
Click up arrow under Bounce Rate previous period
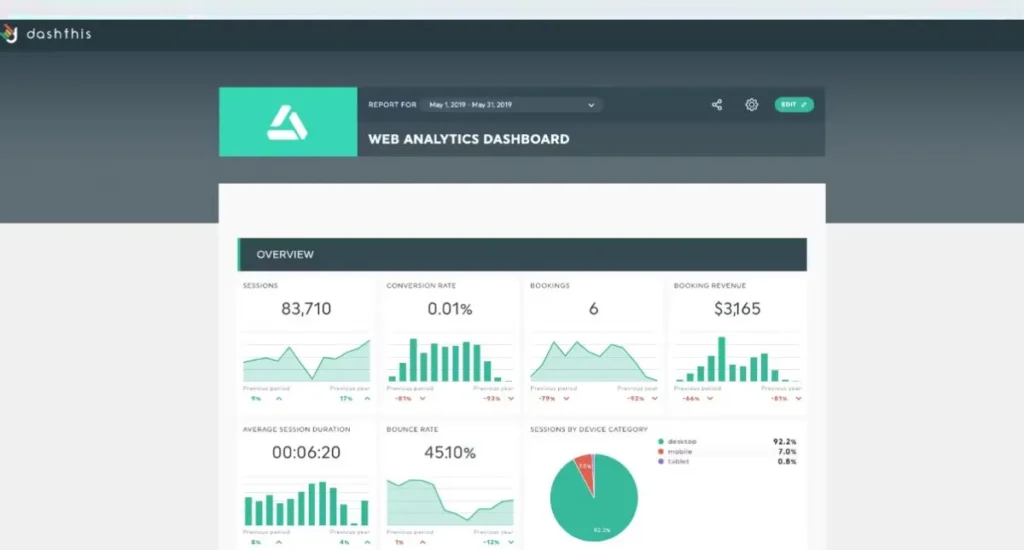(x=423, y=543)
